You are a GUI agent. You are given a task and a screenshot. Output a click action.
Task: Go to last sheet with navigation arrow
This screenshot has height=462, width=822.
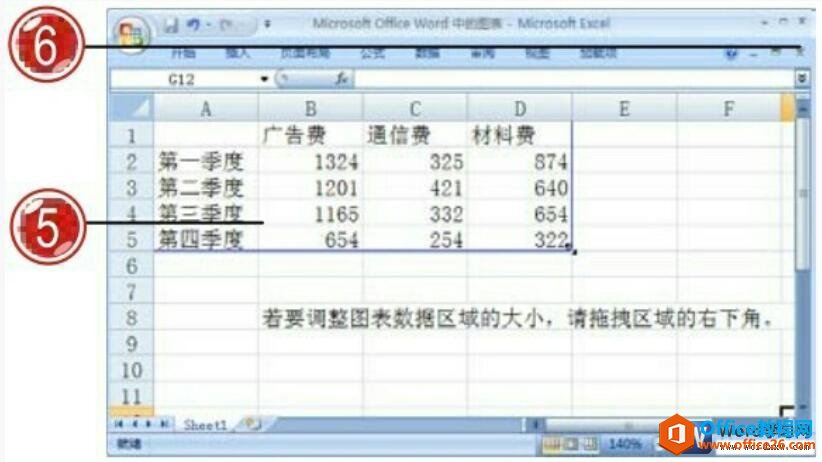pos(164,424)
